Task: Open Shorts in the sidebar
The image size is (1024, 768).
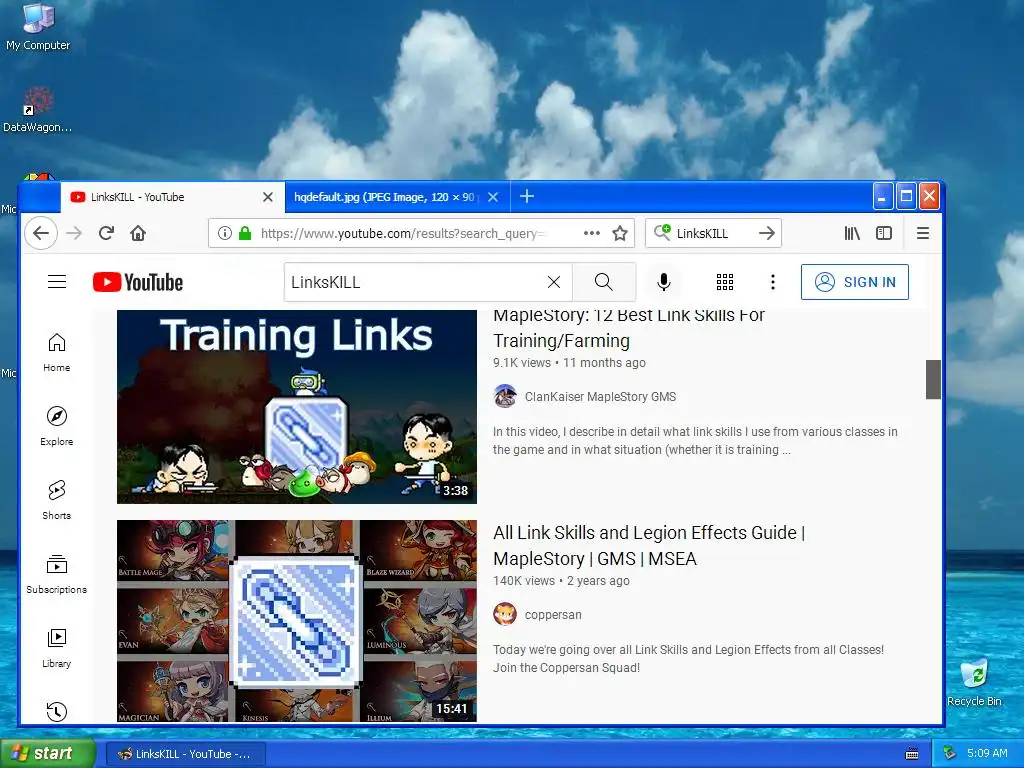Action: 57,500
